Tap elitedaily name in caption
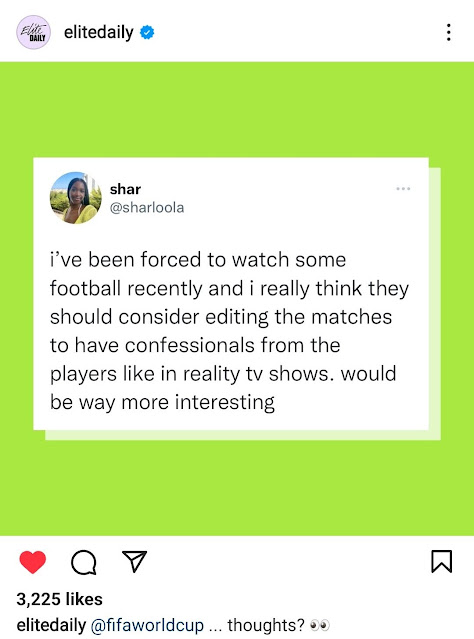The image size is (474, 639). 51,625
